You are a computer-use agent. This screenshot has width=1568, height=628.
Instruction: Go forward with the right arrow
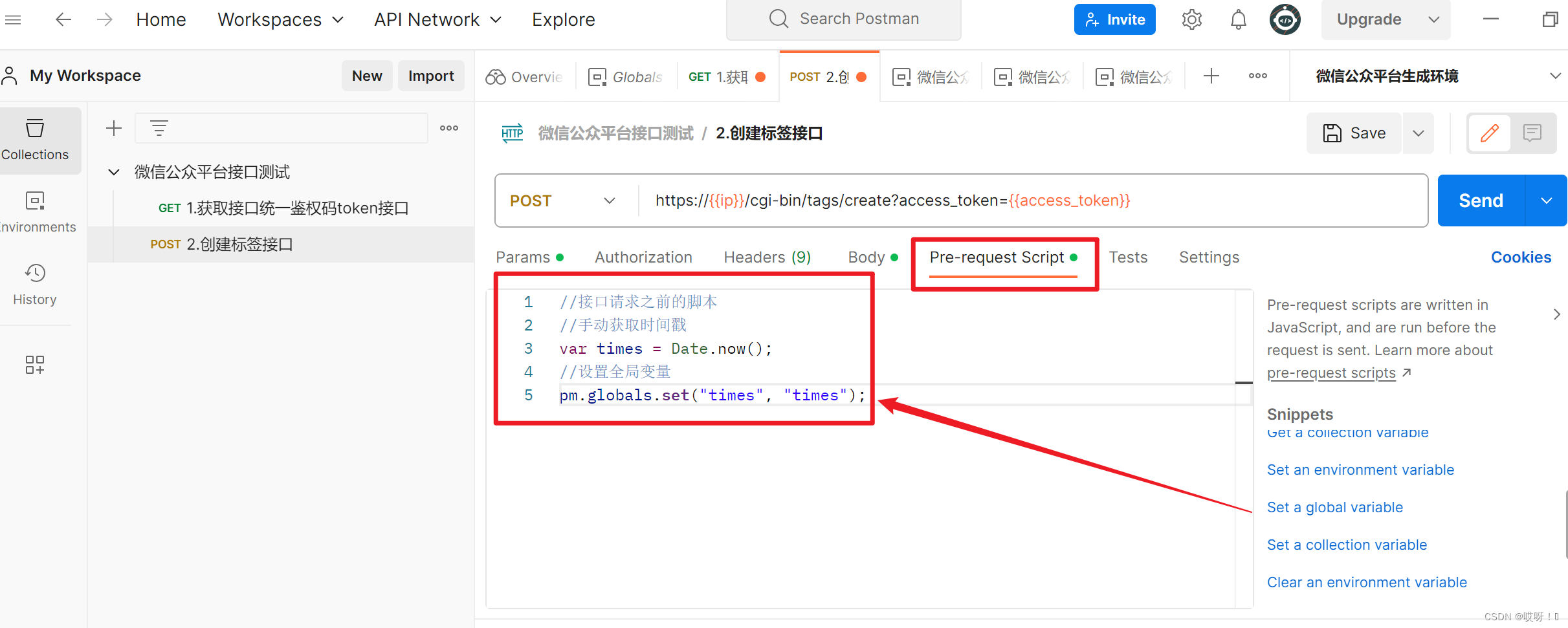click(x=104, y=19)
